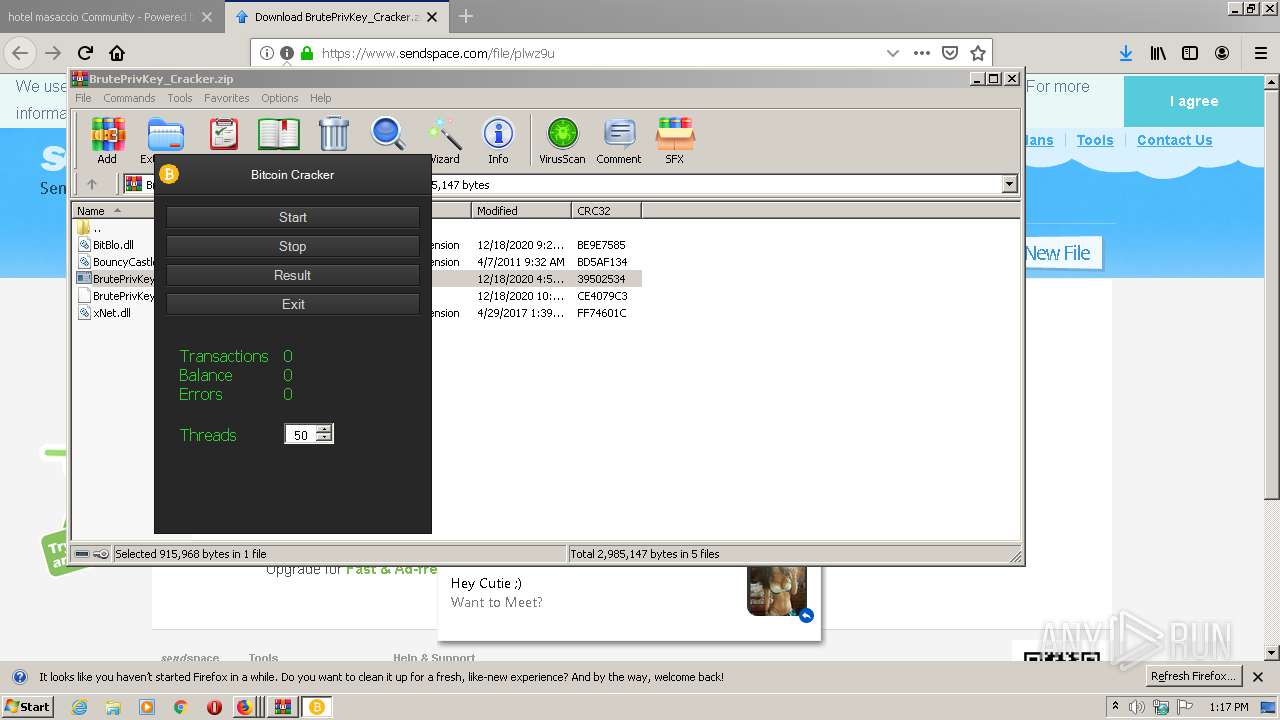Screen dimensions: 1280x720
Task: Open Windows Start menu
Action: [28, 707]
